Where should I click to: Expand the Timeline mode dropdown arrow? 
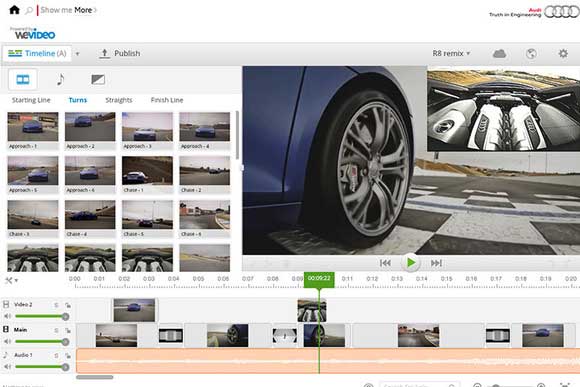pos(77,54)
